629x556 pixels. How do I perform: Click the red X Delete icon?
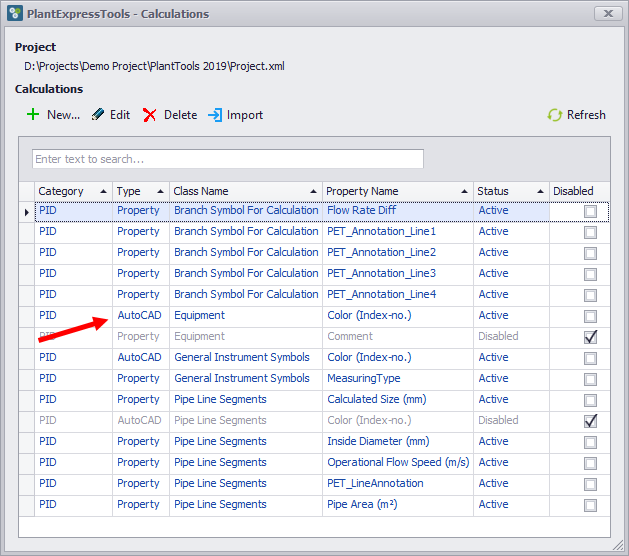pyautogui.click(x=150, y=115)
